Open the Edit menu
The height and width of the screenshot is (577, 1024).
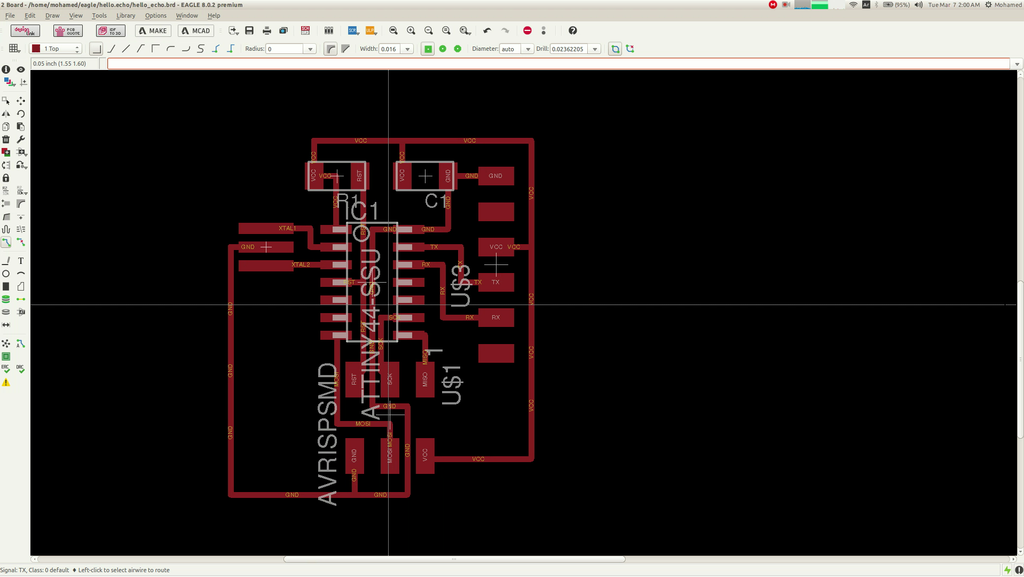tap(30, 16)
